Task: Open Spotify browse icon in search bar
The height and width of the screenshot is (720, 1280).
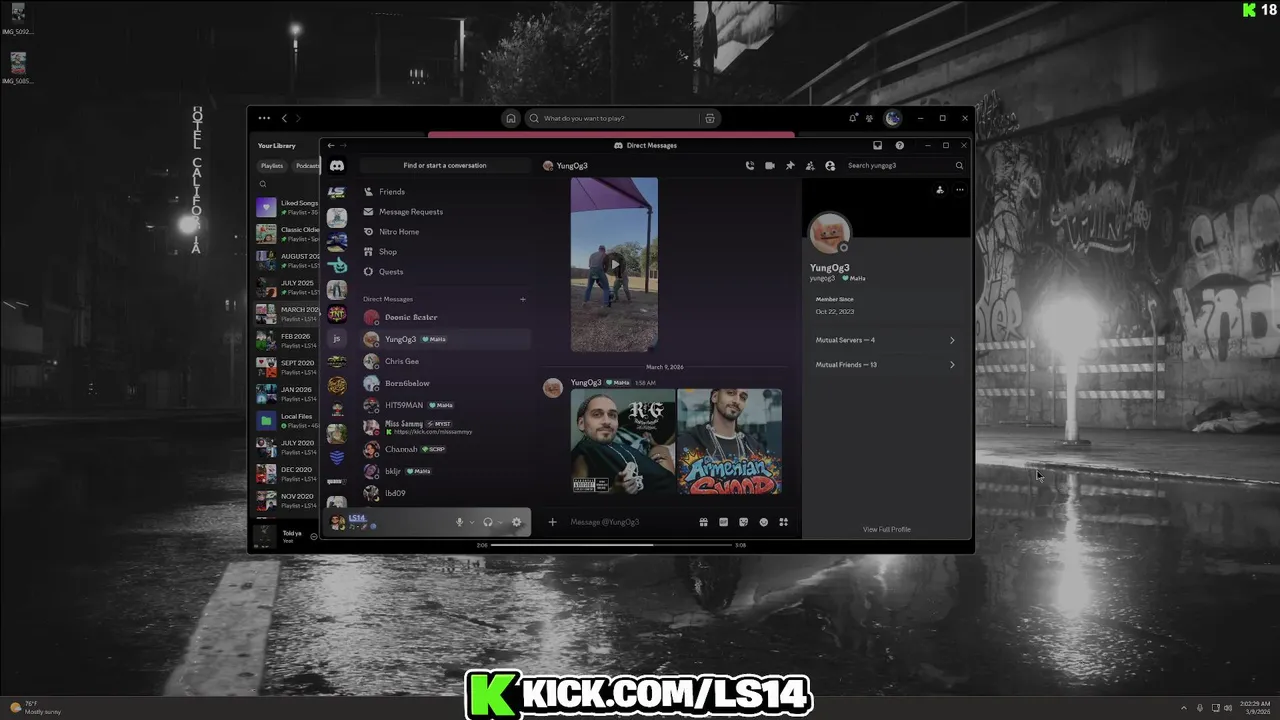Action: pos(710,118)
